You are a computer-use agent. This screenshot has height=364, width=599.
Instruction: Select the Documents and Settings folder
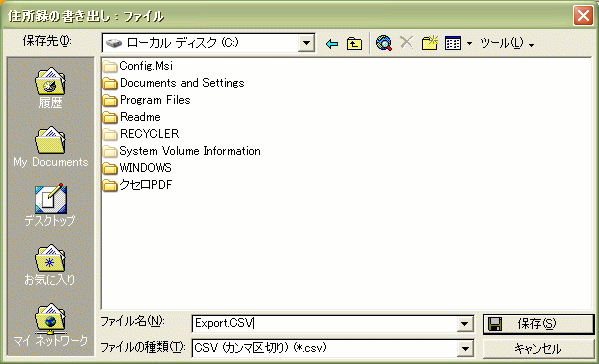tap(173, 83)
